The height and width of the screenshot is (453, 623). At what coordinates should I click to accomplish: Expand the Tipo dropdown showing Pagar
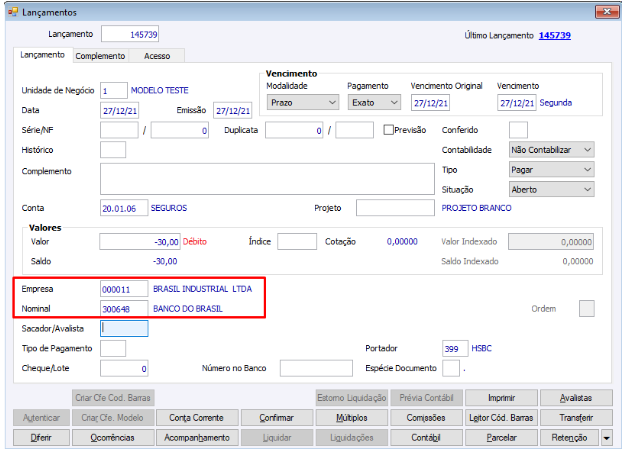click(x=551, y=170)
